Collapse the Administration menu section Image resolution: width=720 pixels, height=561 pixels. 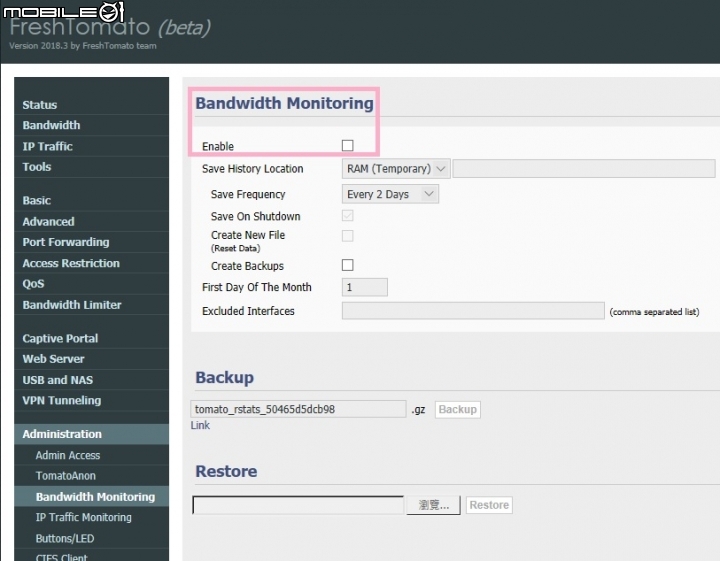91,434
